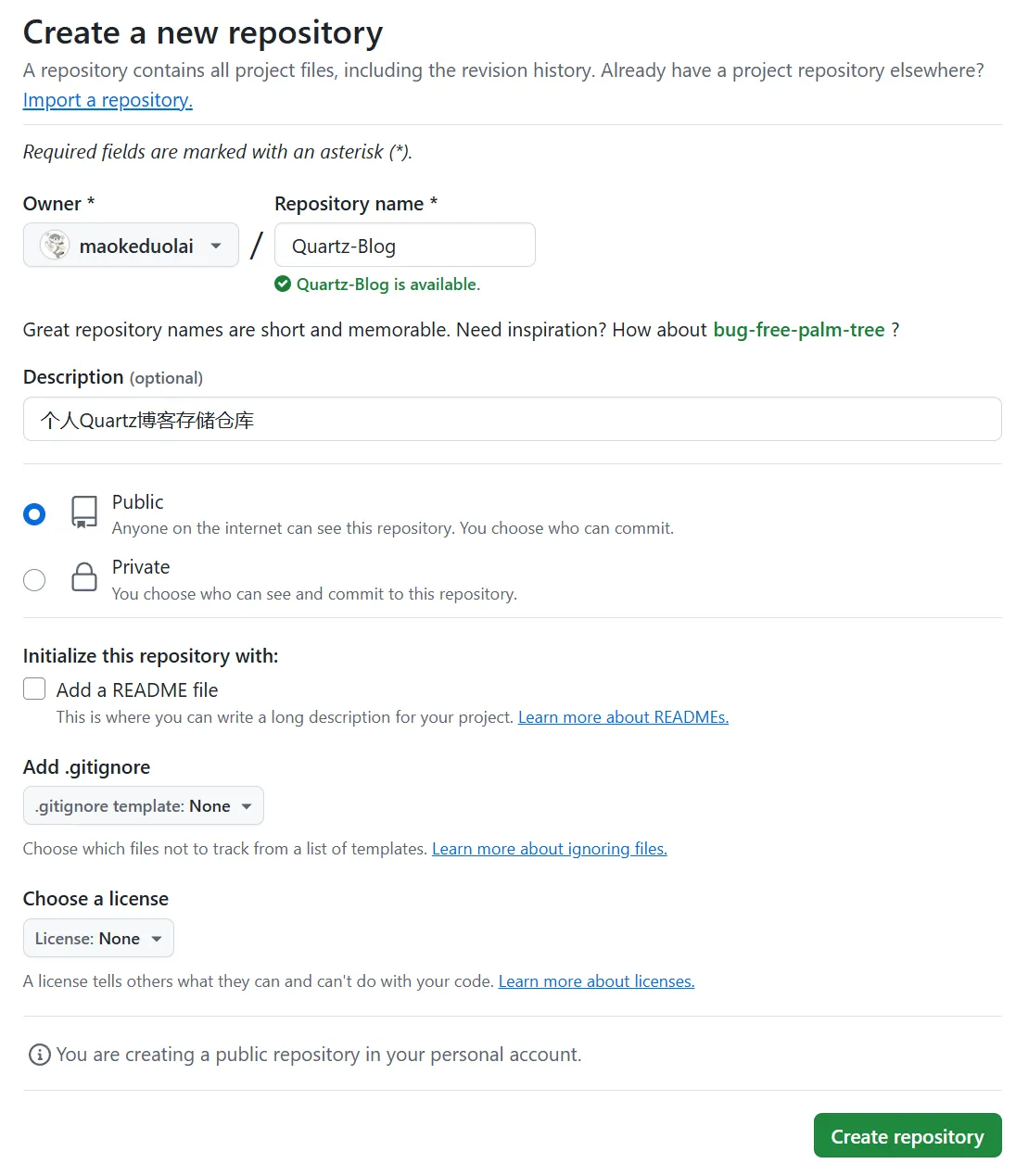
Task: Open the Learn more about ignoring files link
Action: coord(549,849)
